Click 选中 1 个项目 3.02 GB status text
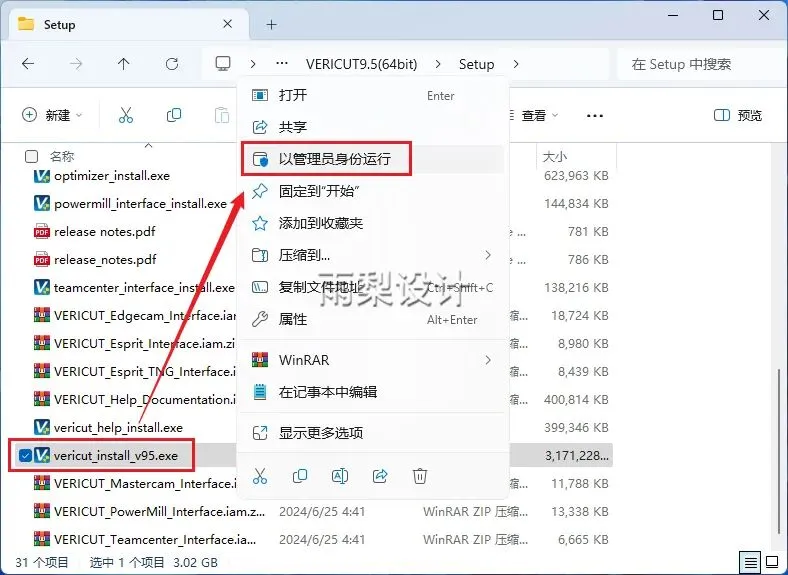The width and height of the screenshot is (788, 575). pos(154,562)
